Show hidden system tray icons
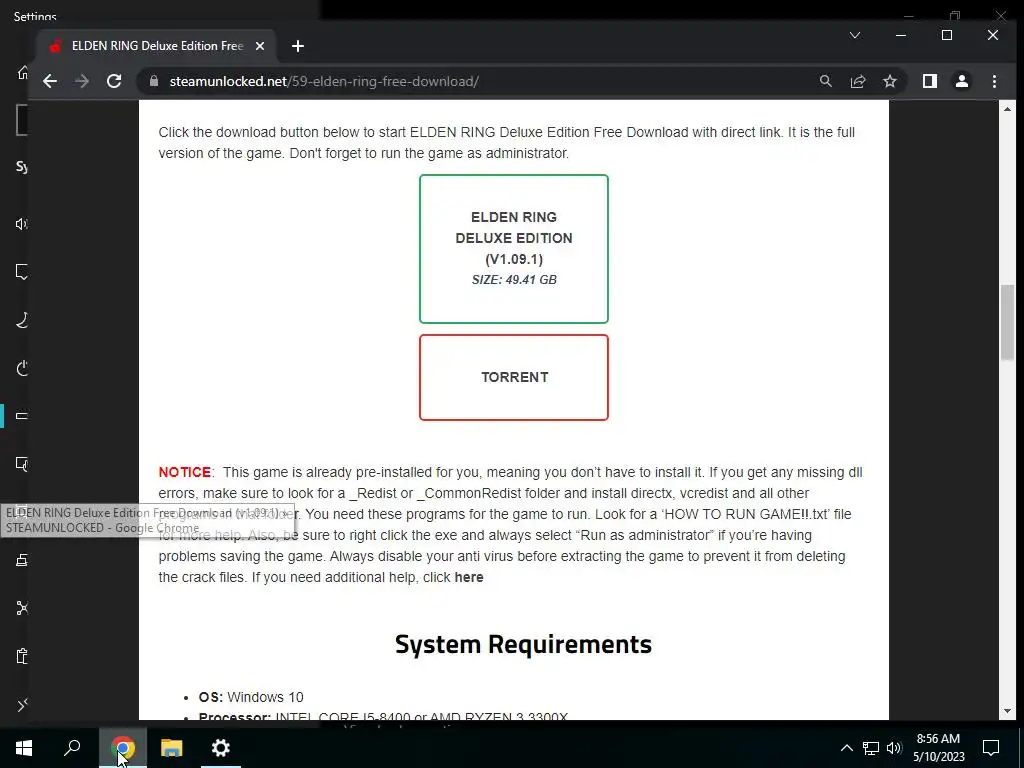Viewport: 1024px width, 768px height. 846,748
